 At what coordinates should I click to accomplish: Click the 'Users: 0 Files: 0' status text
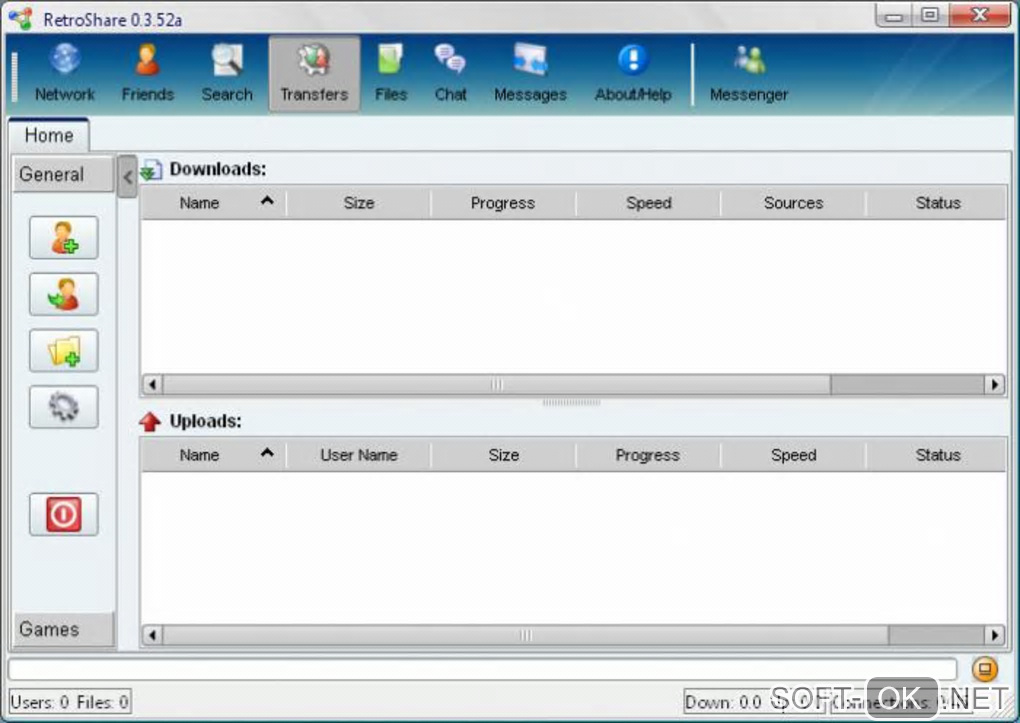pyautogui.click(x=70, y=702)
